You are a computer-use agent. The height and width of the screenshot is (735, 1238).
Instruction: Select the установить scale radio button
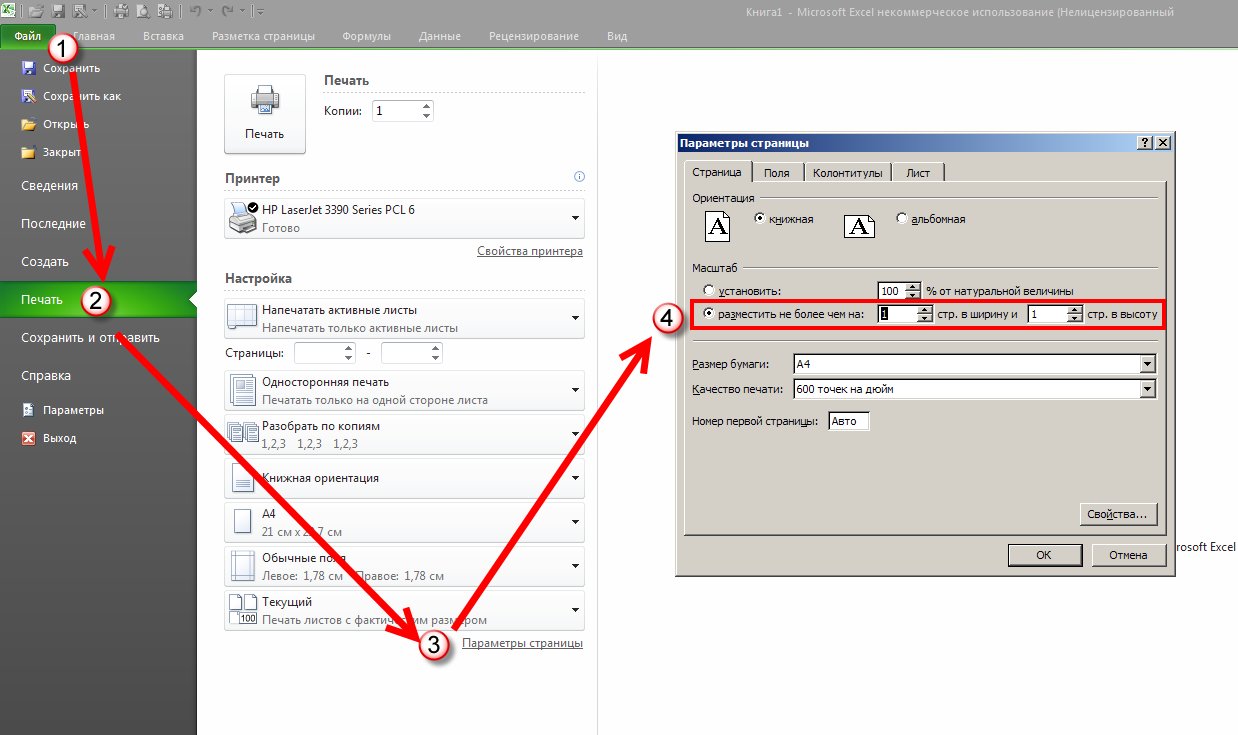pyautogui.click(x=709, y=291)
